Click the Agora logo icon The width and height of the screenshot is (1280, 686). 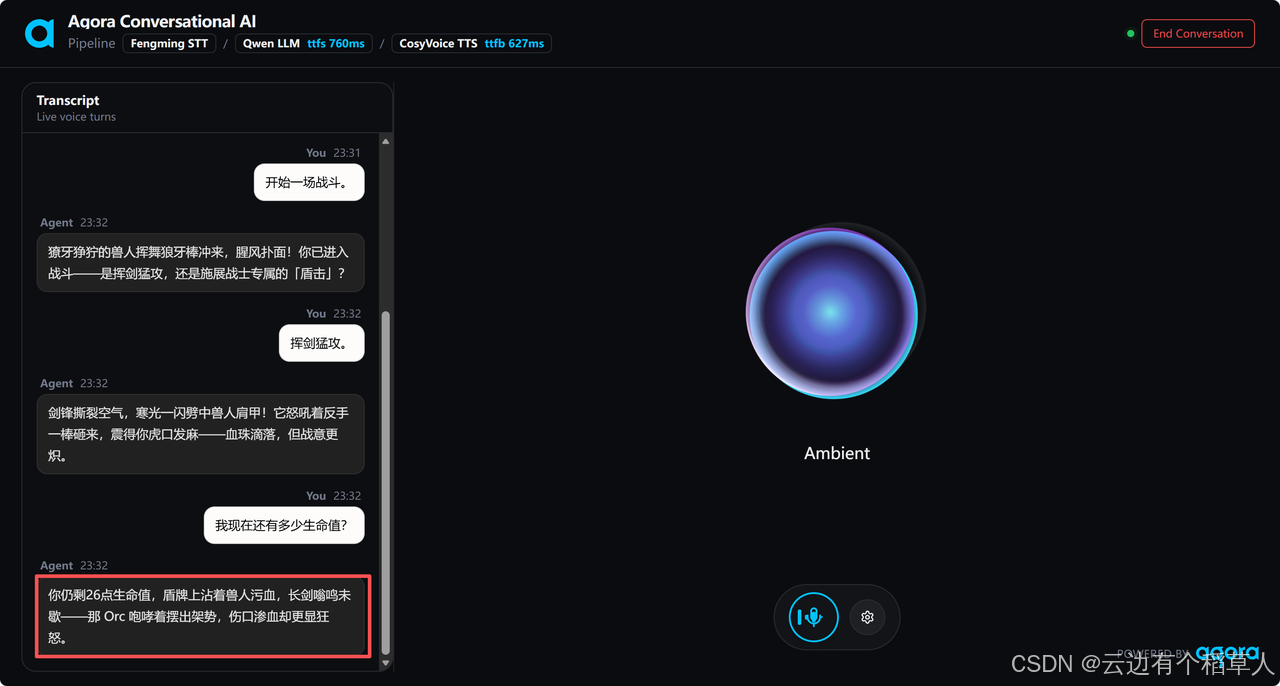click(39, 33)
